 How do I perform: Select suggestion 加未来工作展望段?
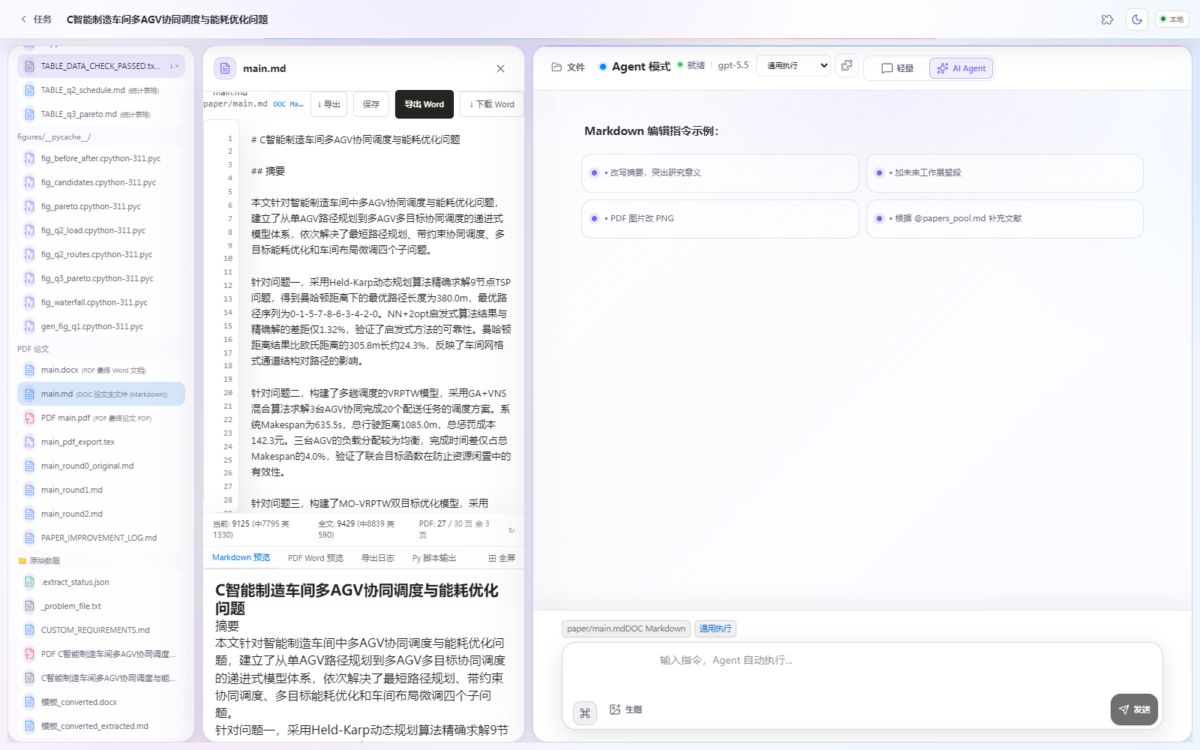coord(1004,173)
